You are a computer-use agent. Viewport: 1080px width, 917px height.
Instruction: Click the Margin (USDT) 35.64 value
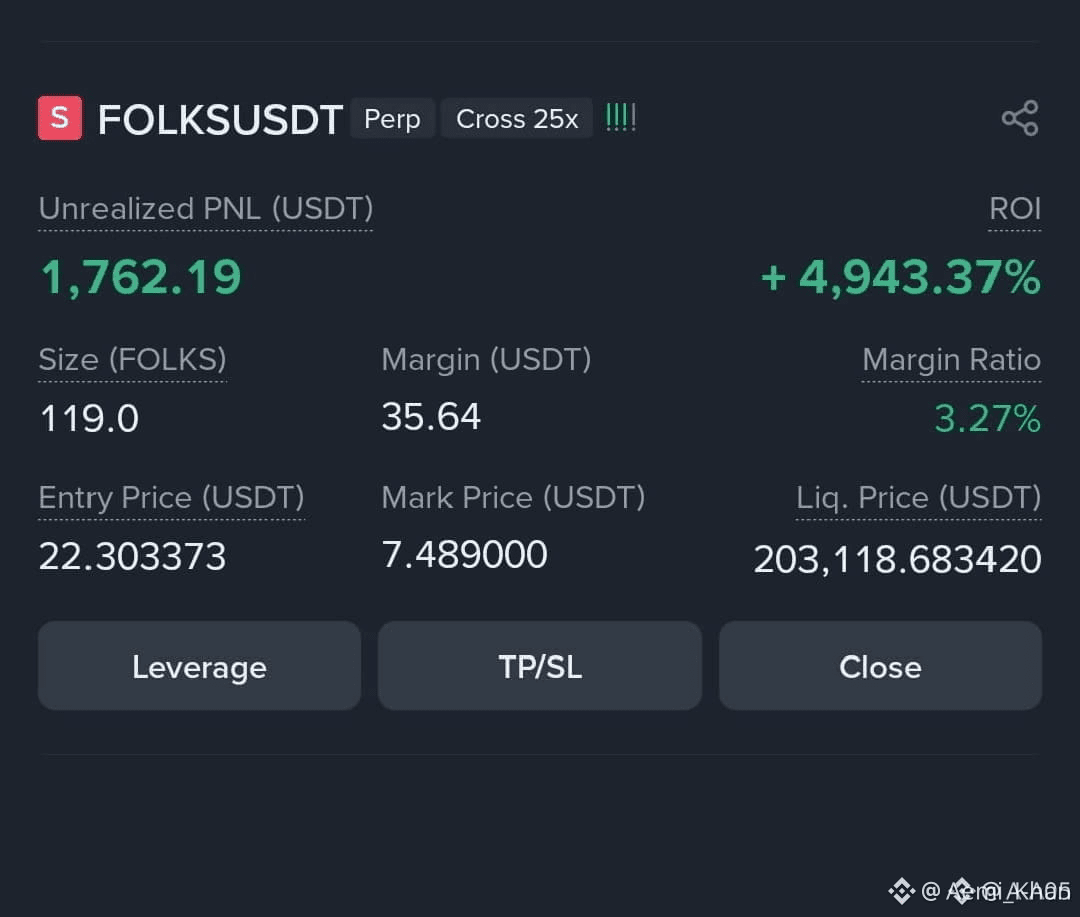[x=431, y=417]
